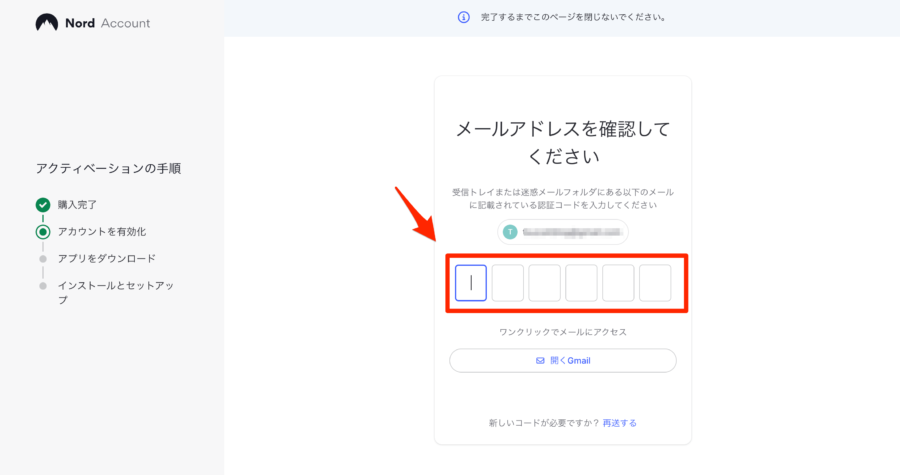The height and width of the screenshot is (475, 900).
Task: Click the grey dot beside インストールとセットアップ
Action: coord(42,286)
